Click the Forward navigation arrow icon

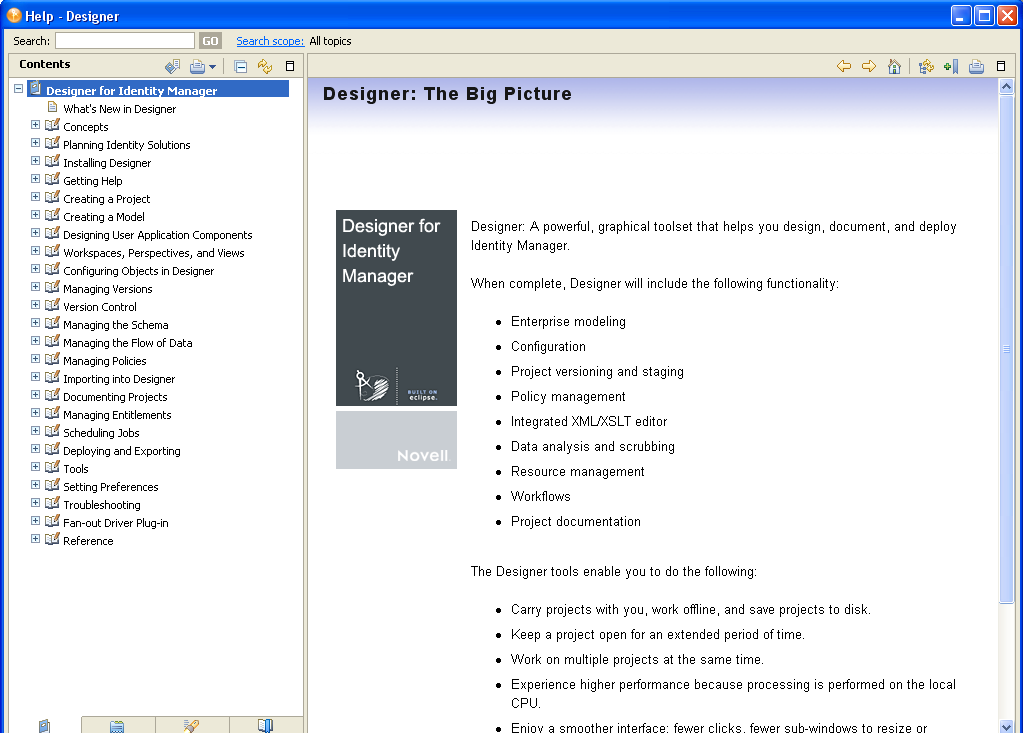tap(866, 66)
